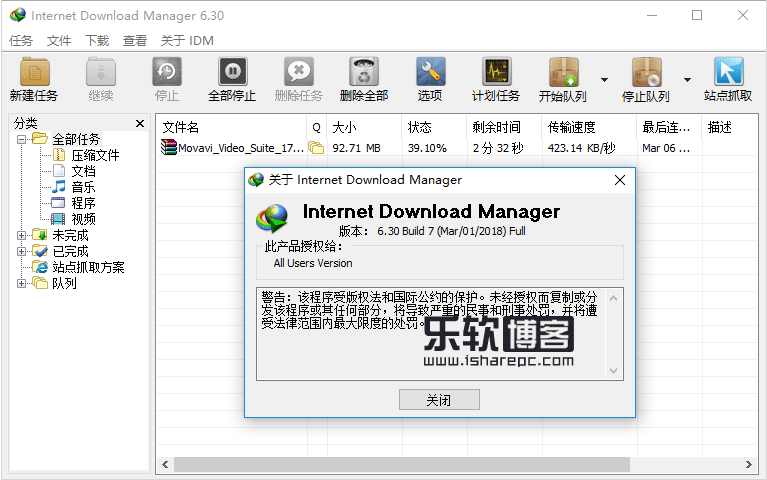The height and width of the screenshot is (480, 767).
Task: Click the horizontal scrollbar left arrow
Action: (165, 464)
